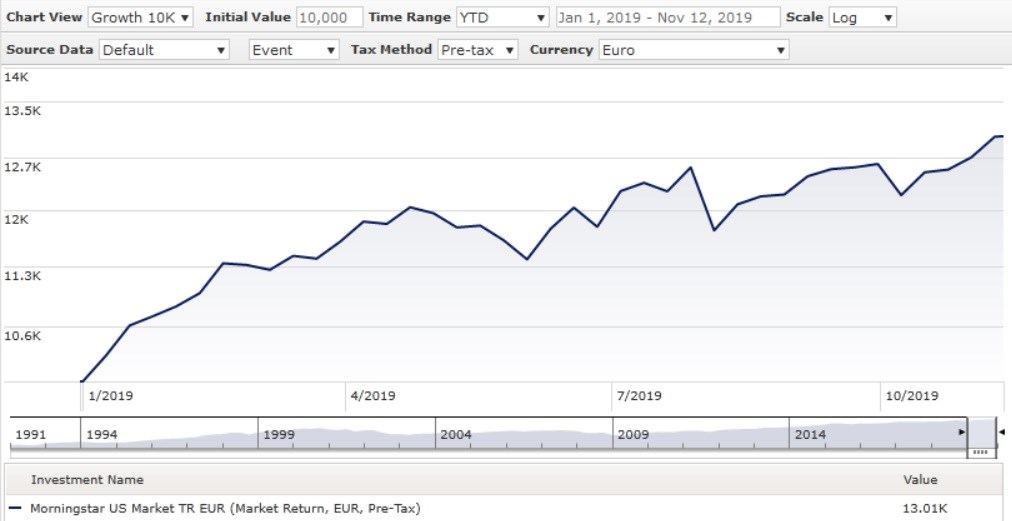Open the Chart View dropdown
This screenshot has height=521, width=1012.
pyautogui.click(x=141, y=17)
